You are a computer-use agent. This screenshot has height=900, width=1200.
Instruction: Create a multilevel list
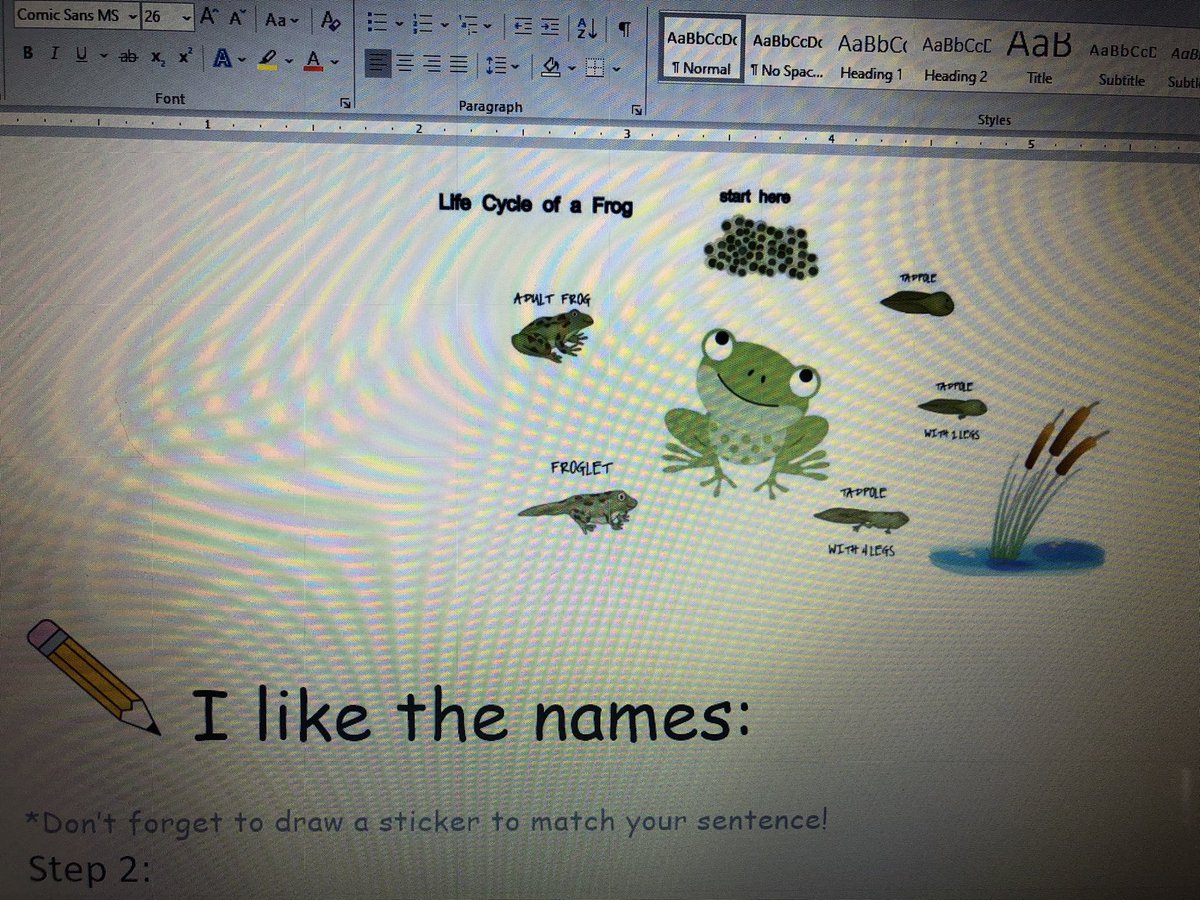point(466,25)
